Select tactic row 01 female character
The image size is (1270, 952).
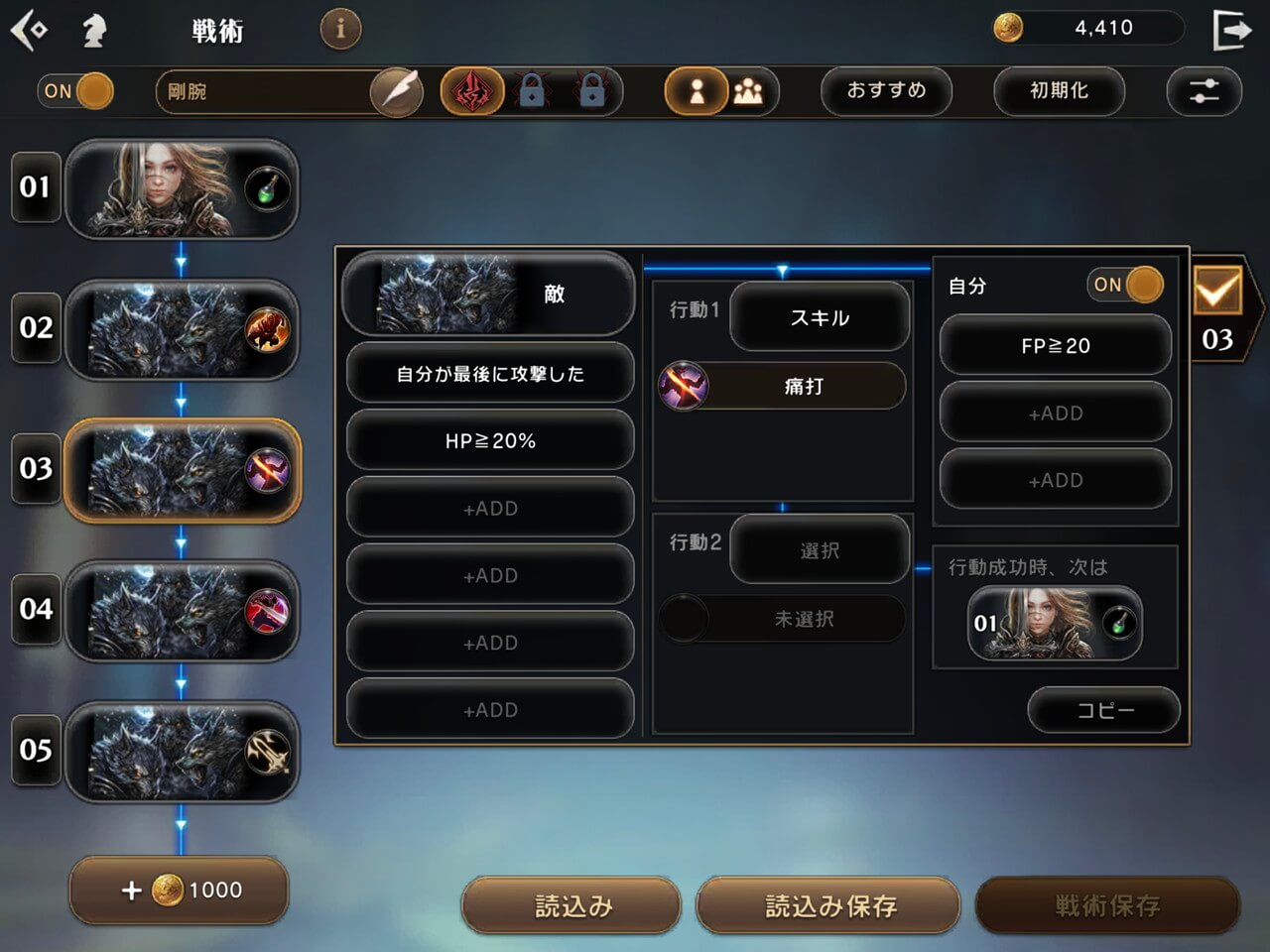coord(182,189)
